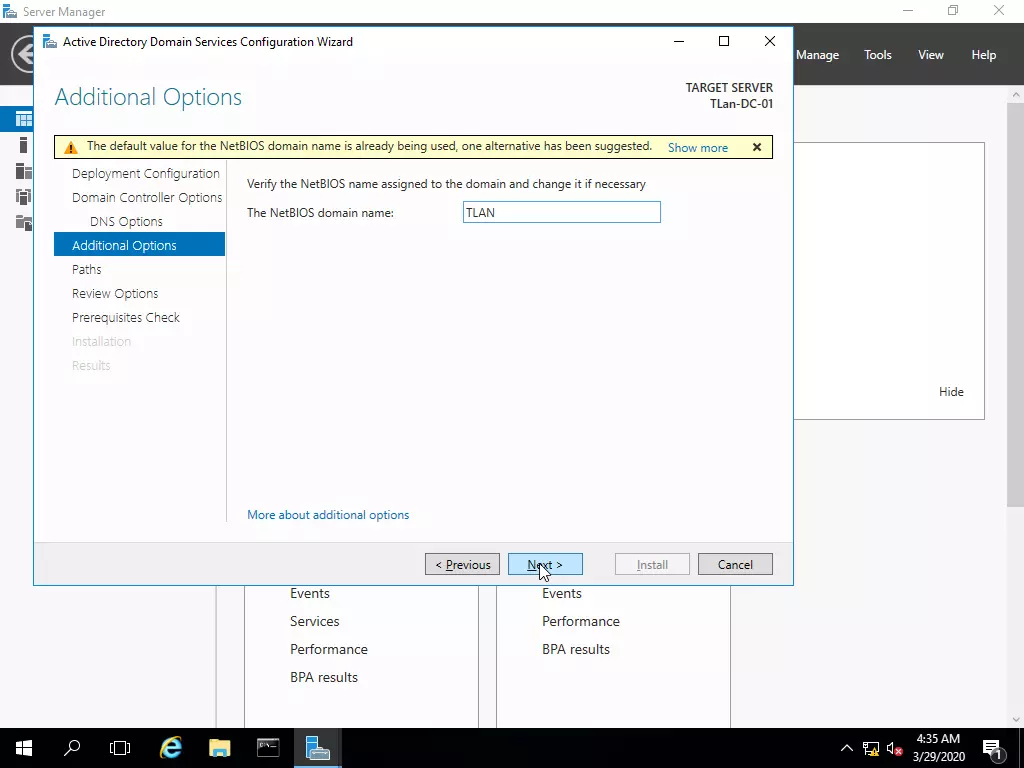Open Services in the Server Manager tile

pyautogui.click(x=315, y=621)
